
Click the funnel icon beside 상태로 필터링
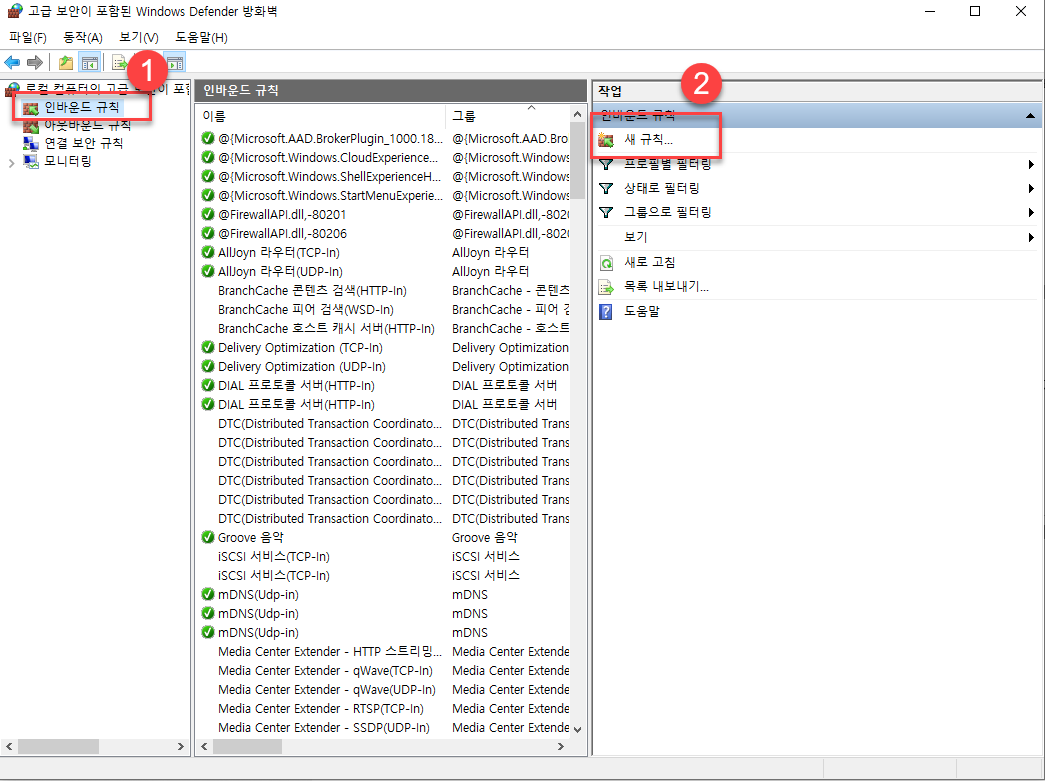pos(606,189)
